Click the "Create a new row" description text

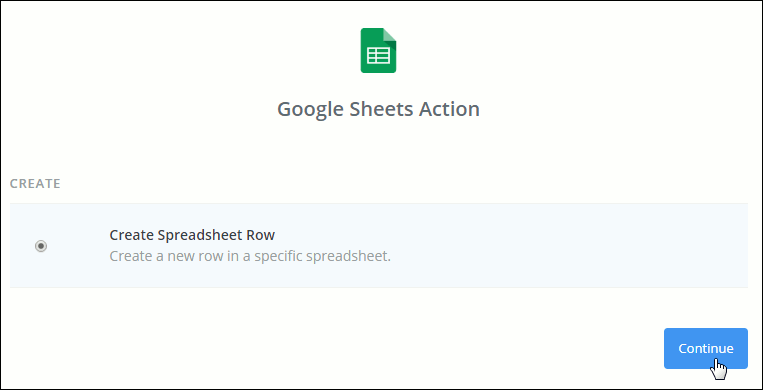pos(250,256)
